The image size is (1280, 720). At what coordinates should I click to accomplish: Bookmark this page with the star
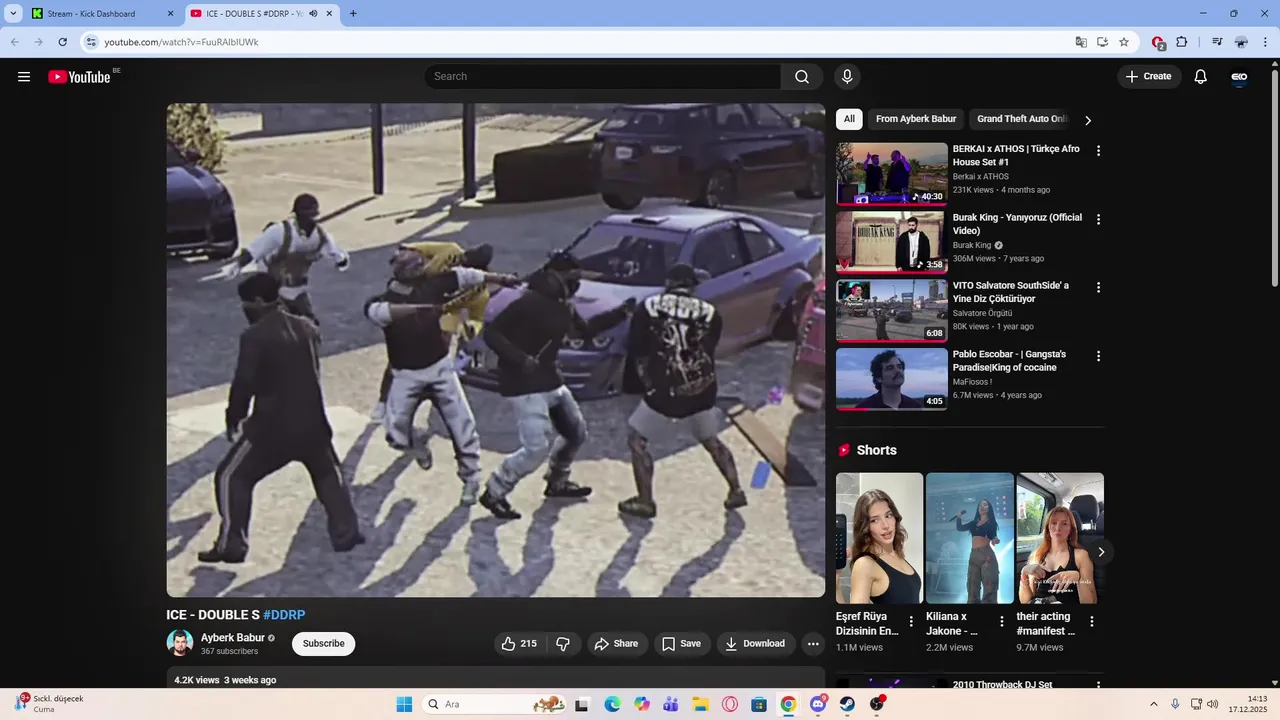1124,42
